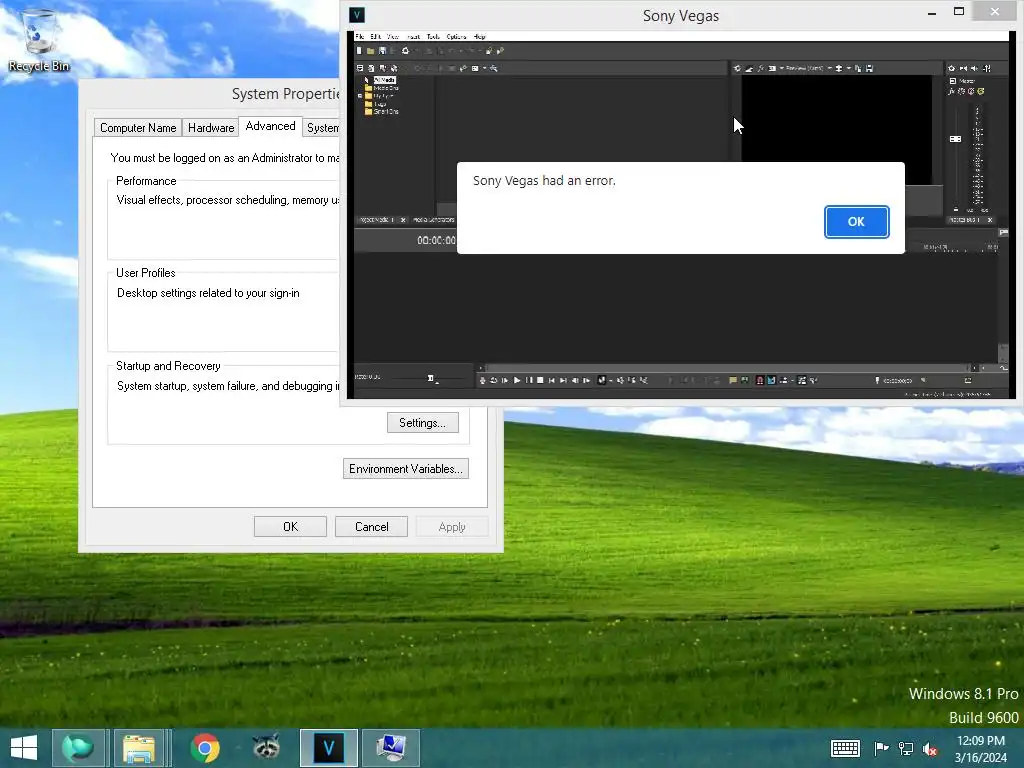Click the System Properties taskbar button
This screenshot has width=1024, height=768.
tap(391, 748)
